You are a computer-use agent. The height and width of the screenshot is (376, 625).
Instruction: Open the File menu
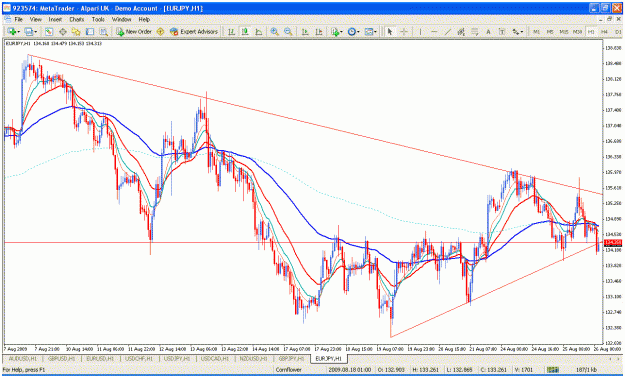coord(18,19)
